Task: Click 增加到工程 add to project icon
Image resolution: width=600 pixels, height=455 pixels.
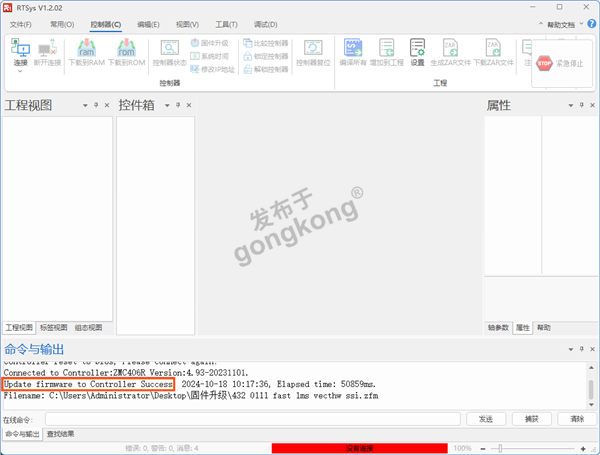Action: 387,48
